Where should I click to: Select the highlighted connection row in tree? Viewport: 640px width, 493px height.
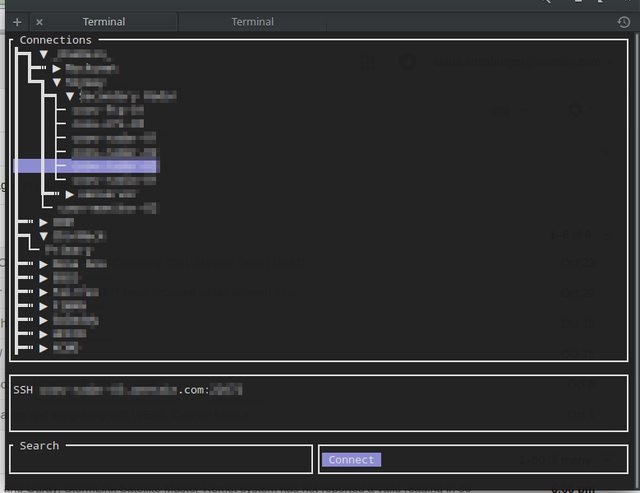[x=87, y=166]
